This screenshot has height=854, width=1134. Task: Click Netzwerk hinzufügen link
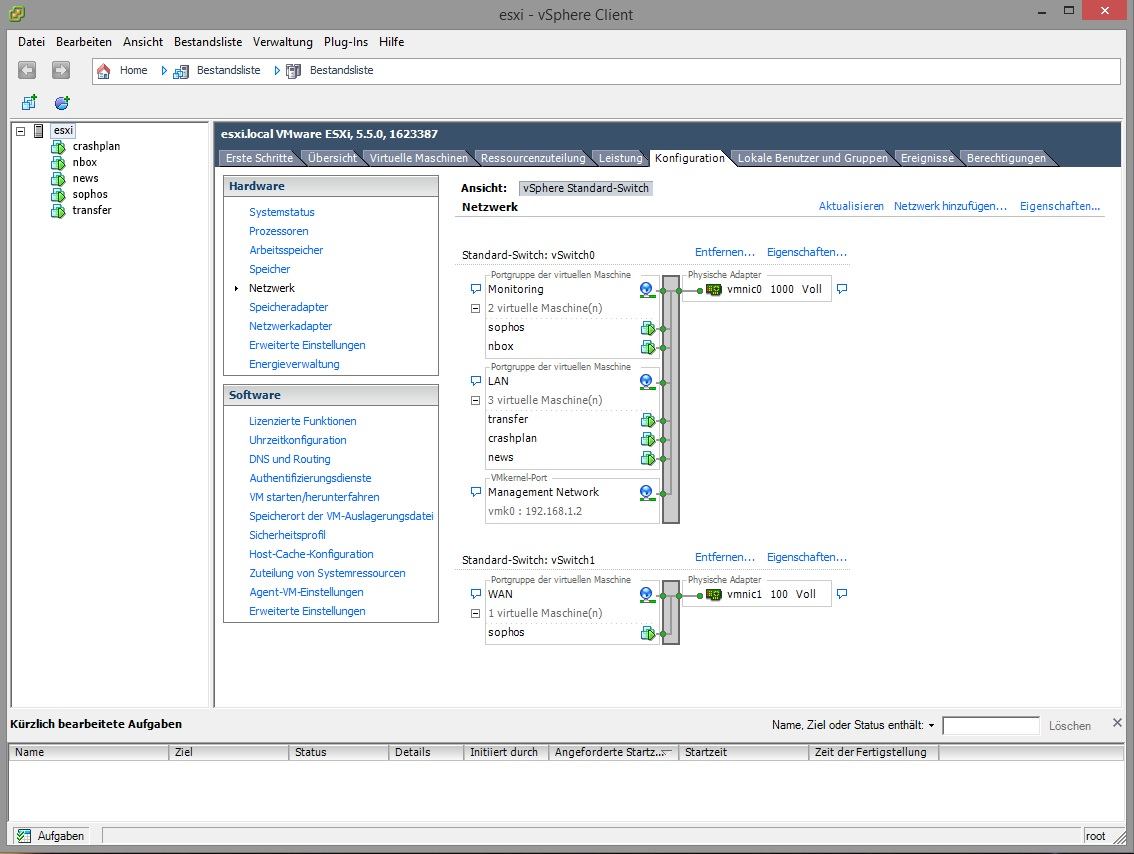tap(950, 206)
